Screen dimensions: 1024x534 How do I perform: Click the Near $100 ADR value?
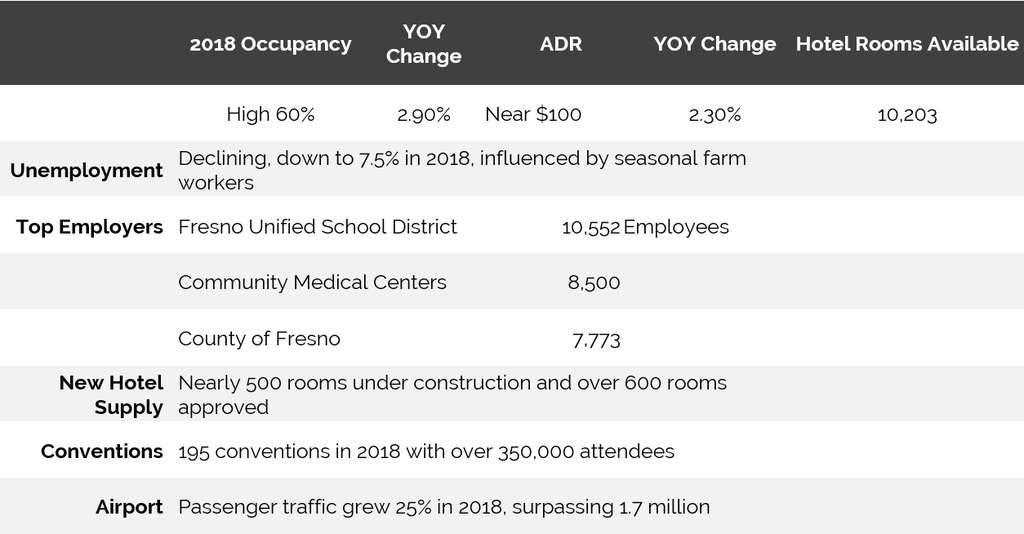point(533,114)
